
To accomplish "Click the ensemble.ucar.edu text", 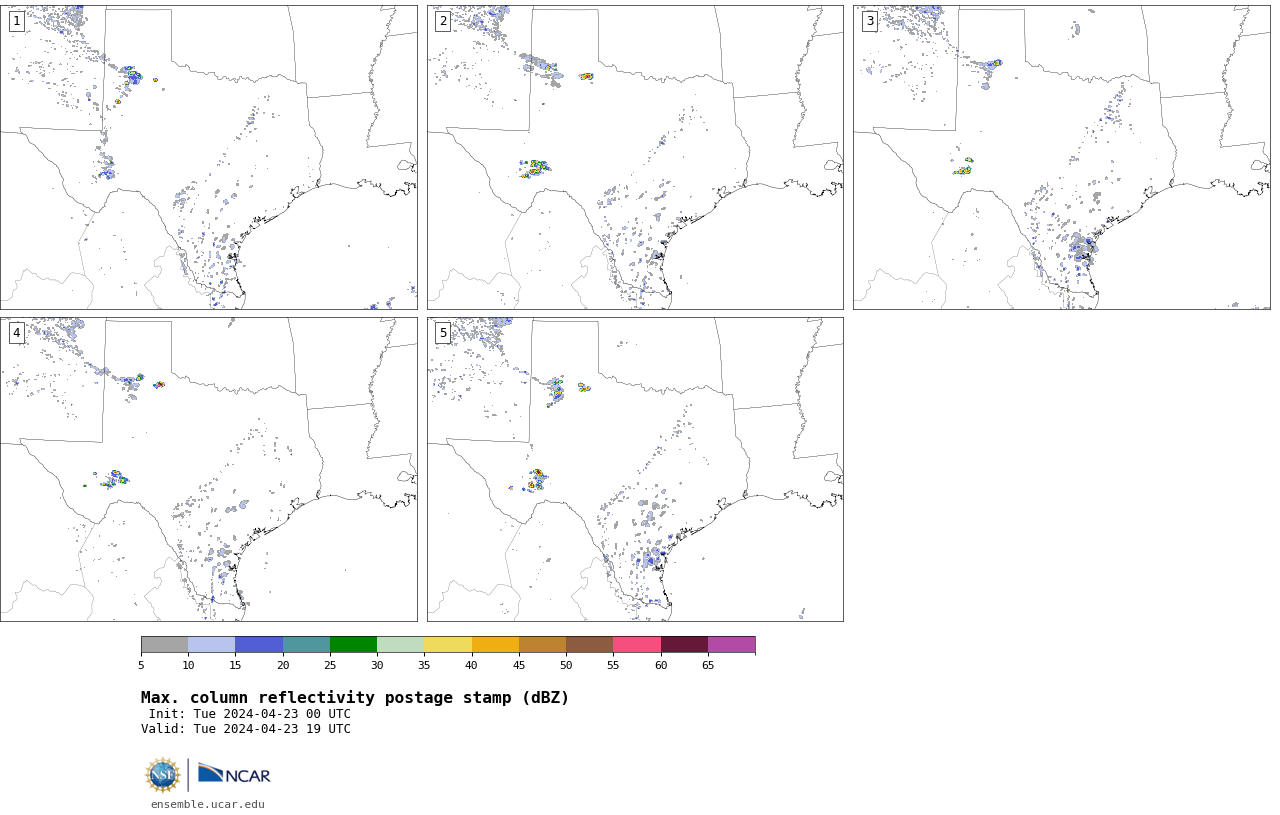I will pos(208,804).
